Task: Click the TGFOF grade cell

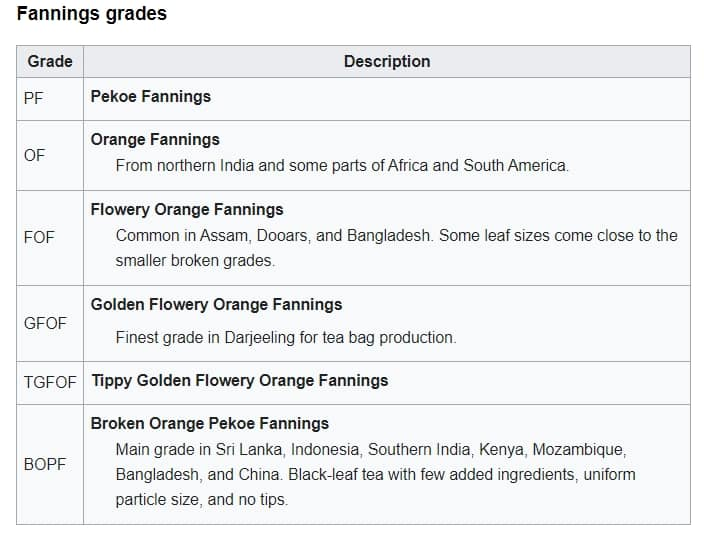Action: [50, 383]
